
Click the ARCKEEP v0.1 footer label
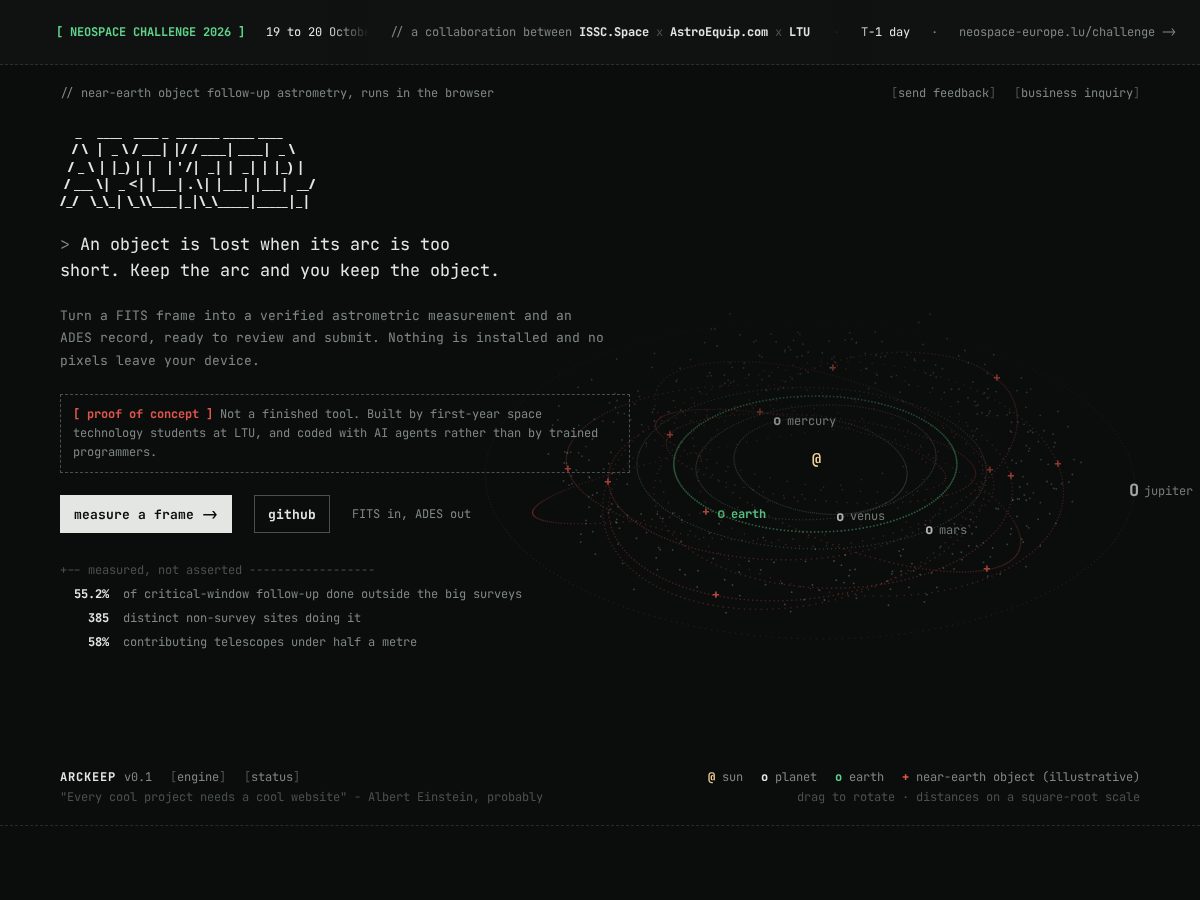coord(106,777)
